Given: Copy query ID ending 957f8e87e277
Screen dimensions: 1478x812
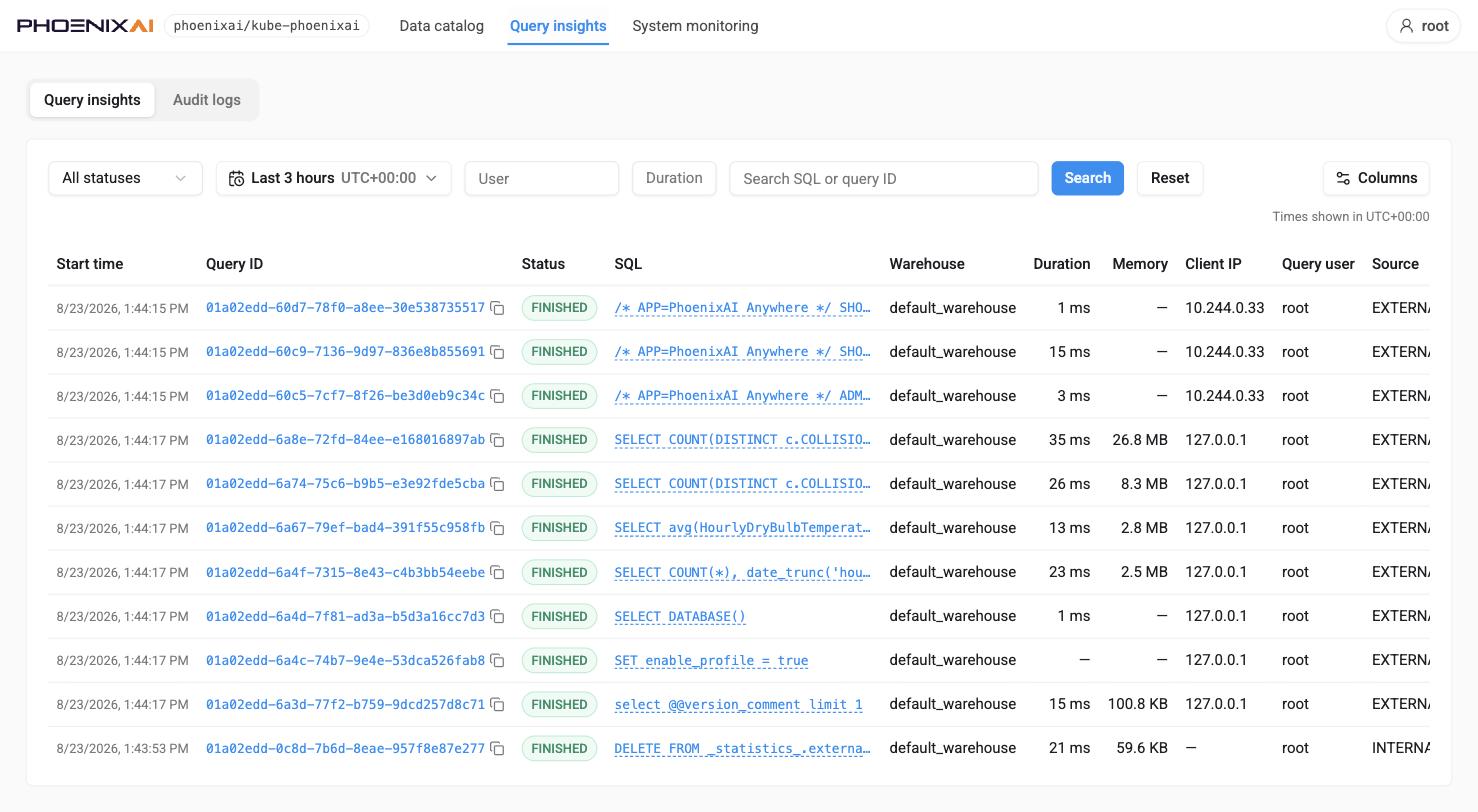Looking at the screenshot, I should [x=497, y=748].
